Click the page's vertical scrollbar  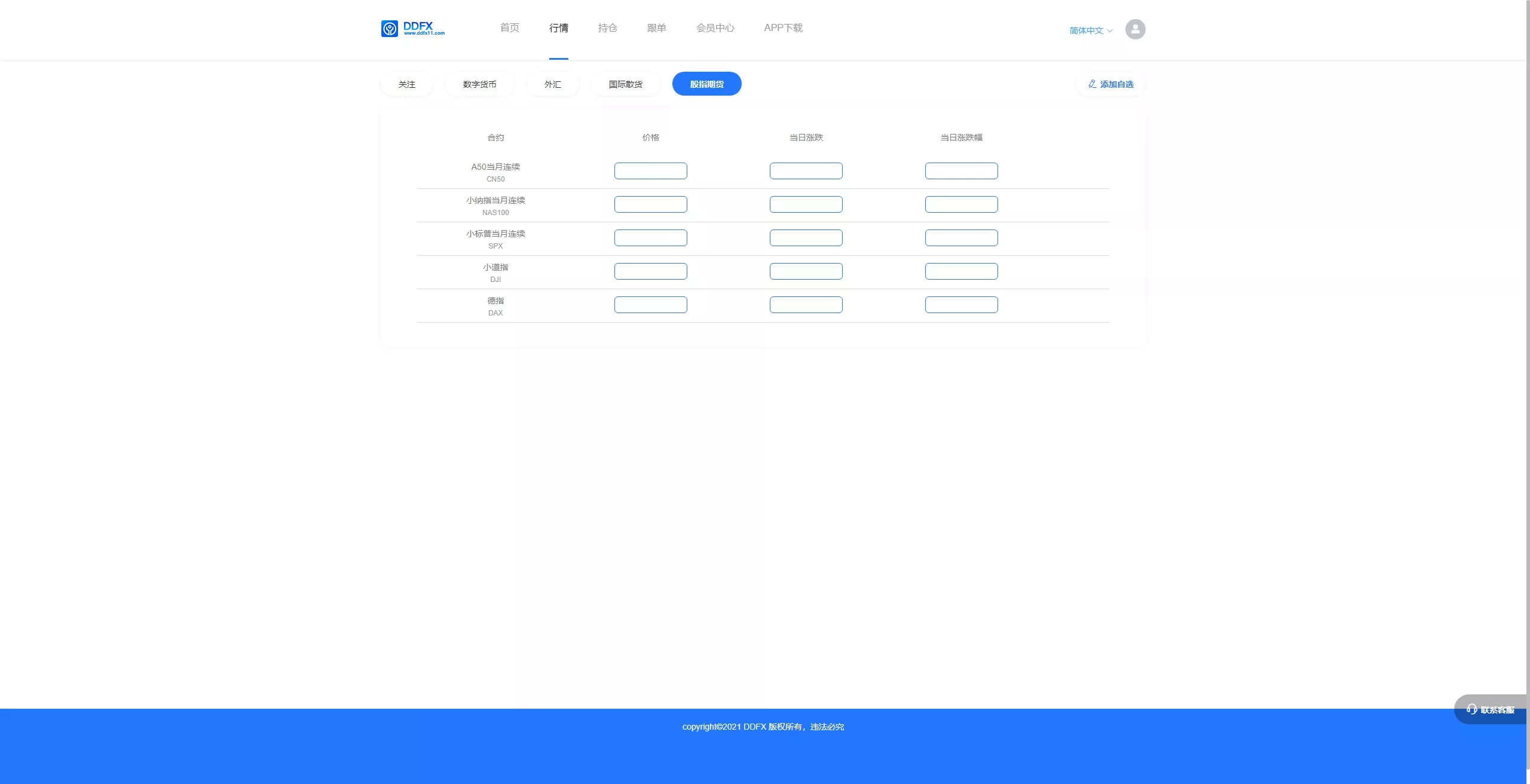[x=1528, y=359]
